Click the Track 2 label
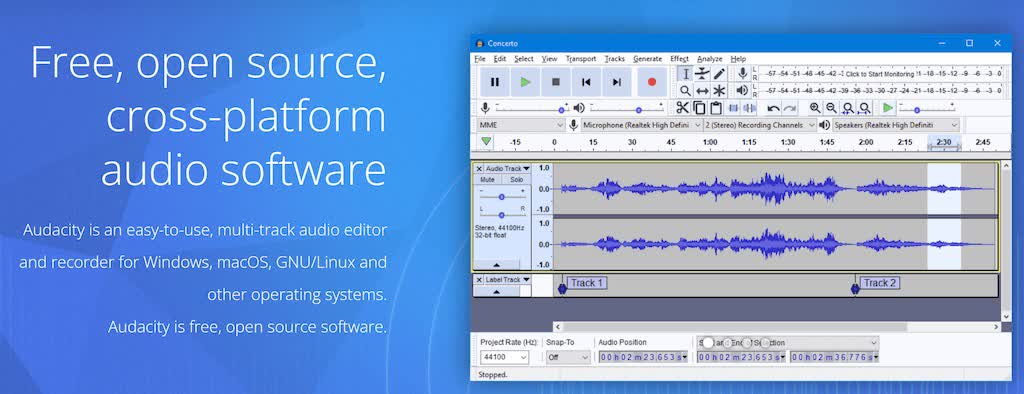The height and width of the screenshot is (394, 1024). point(880,283)
